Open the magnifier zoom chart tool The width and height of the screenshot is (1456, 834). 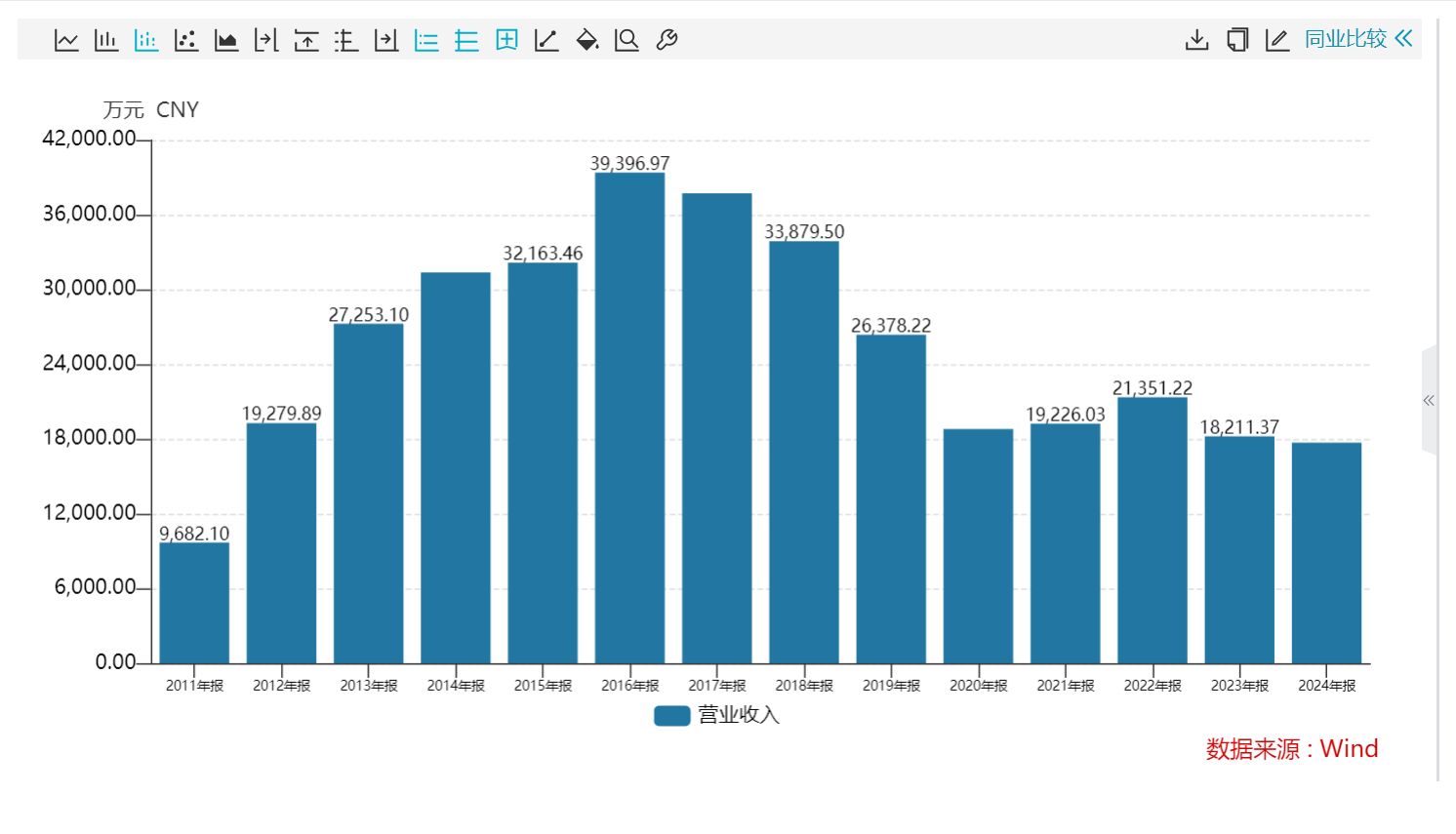pos(627,40)
